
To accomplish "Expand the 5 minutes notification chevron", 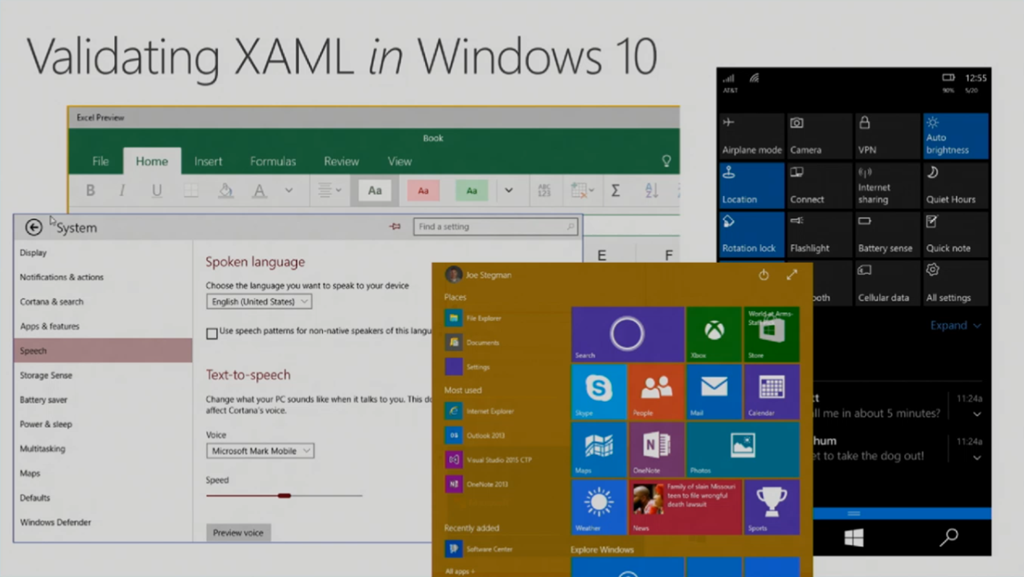I will pos(977,414).
